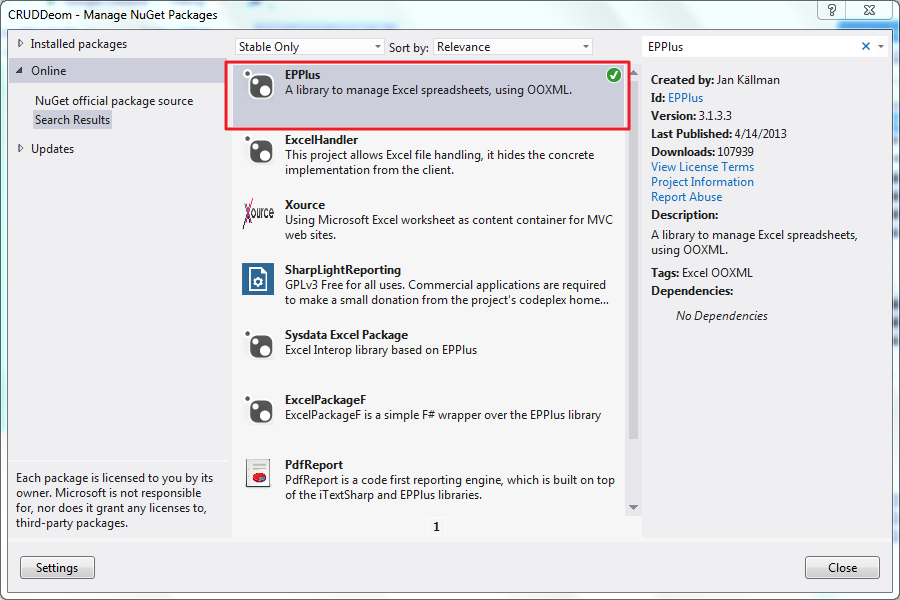Click the Downloads 107939 text
This screenshot has width=900, height=600.
[x=702, y=152]
